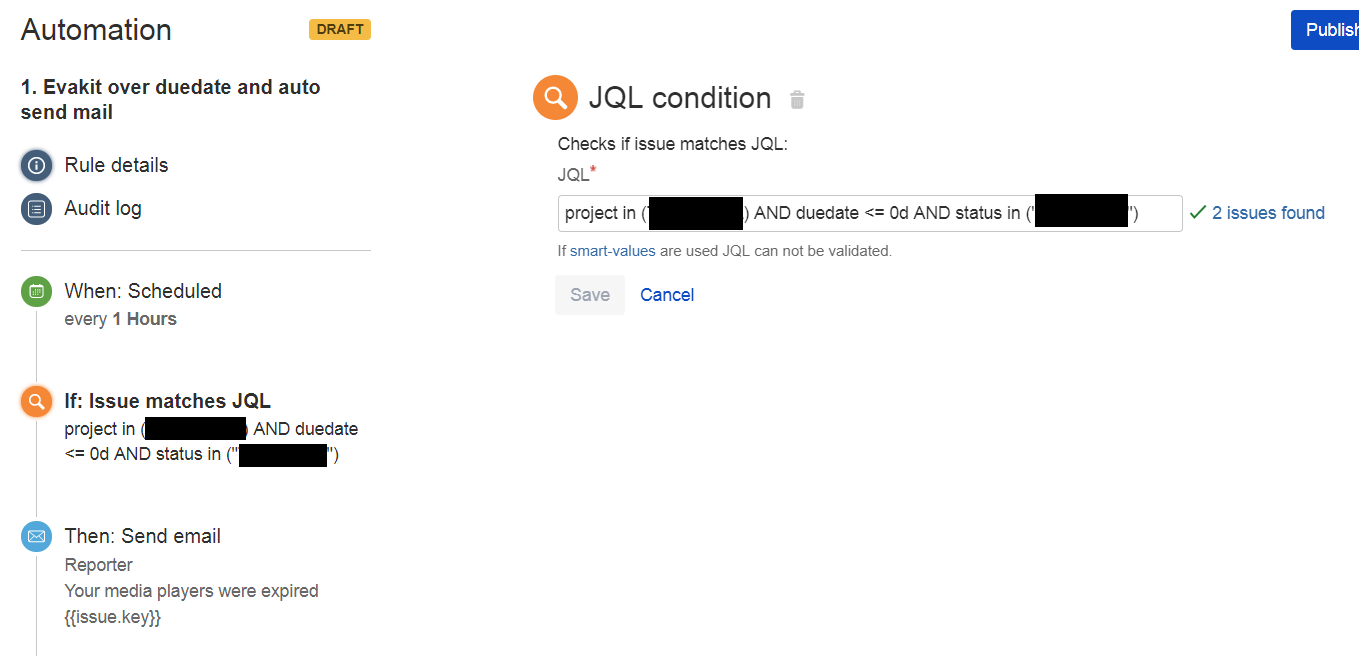Viewport: 1359px width, 656px height.
Task: Click inside the JQL query input field
Action: coord(870,213)
